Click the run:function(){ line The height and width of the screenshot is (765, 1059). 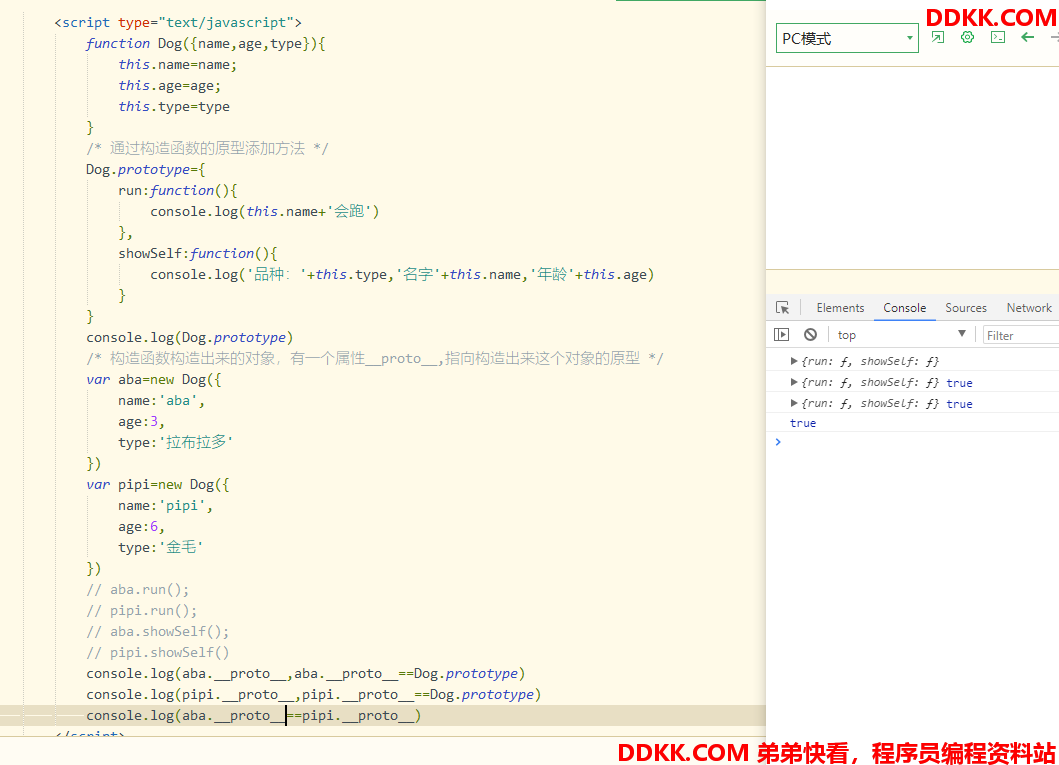coord(178,190)
